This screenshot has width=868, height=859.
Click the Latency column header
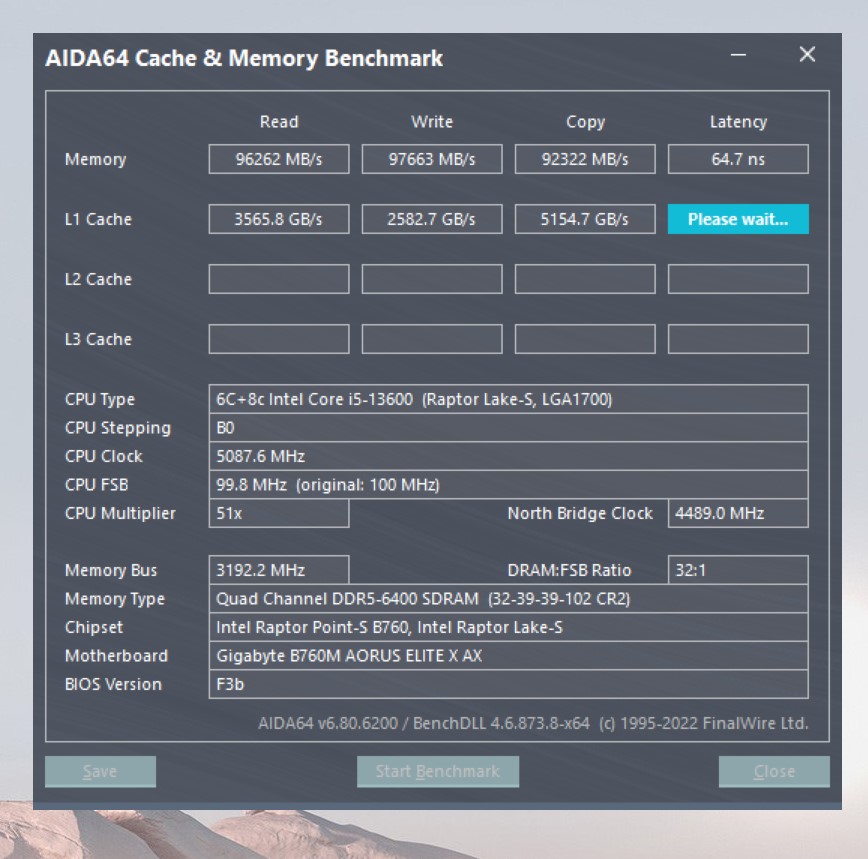tap(738, 122)
